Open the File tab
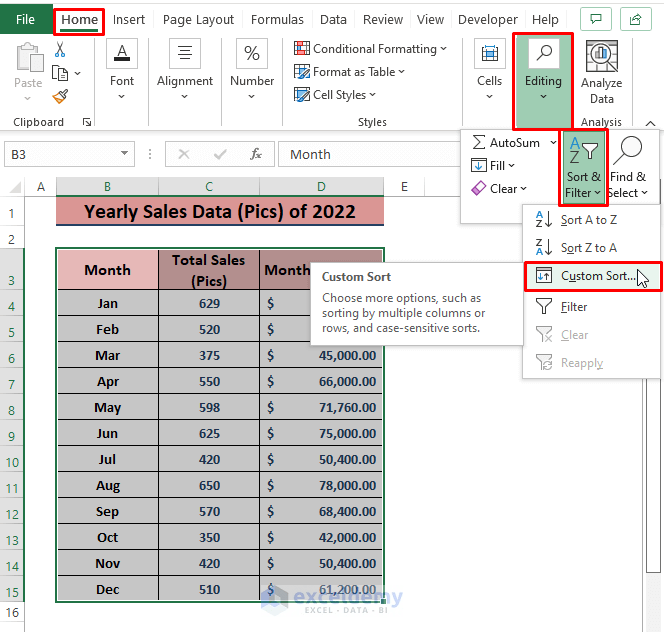This screenshot has width=664, height=632. pos(25,19)
